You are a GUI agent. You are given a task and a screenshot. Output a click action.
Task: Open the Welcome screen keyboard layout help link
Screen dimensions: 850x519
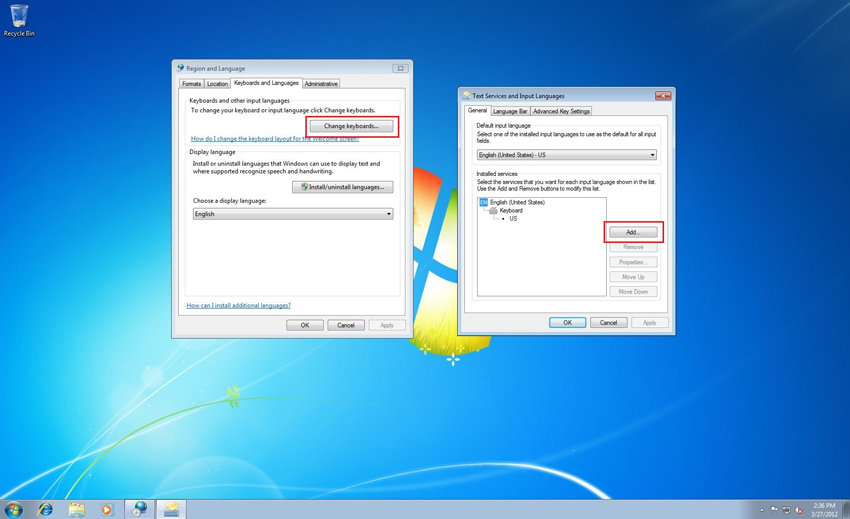(x=275, y=139)
